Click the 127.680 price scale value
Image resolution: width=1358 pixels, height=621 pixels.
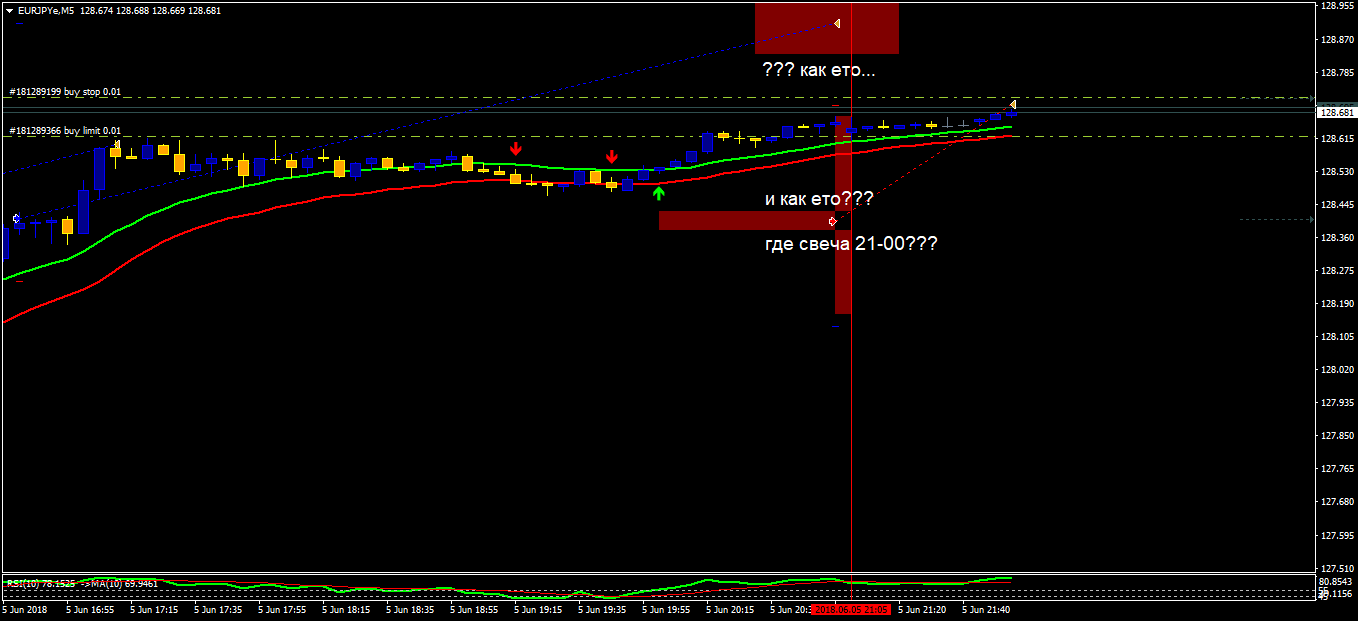[1337, 501]
